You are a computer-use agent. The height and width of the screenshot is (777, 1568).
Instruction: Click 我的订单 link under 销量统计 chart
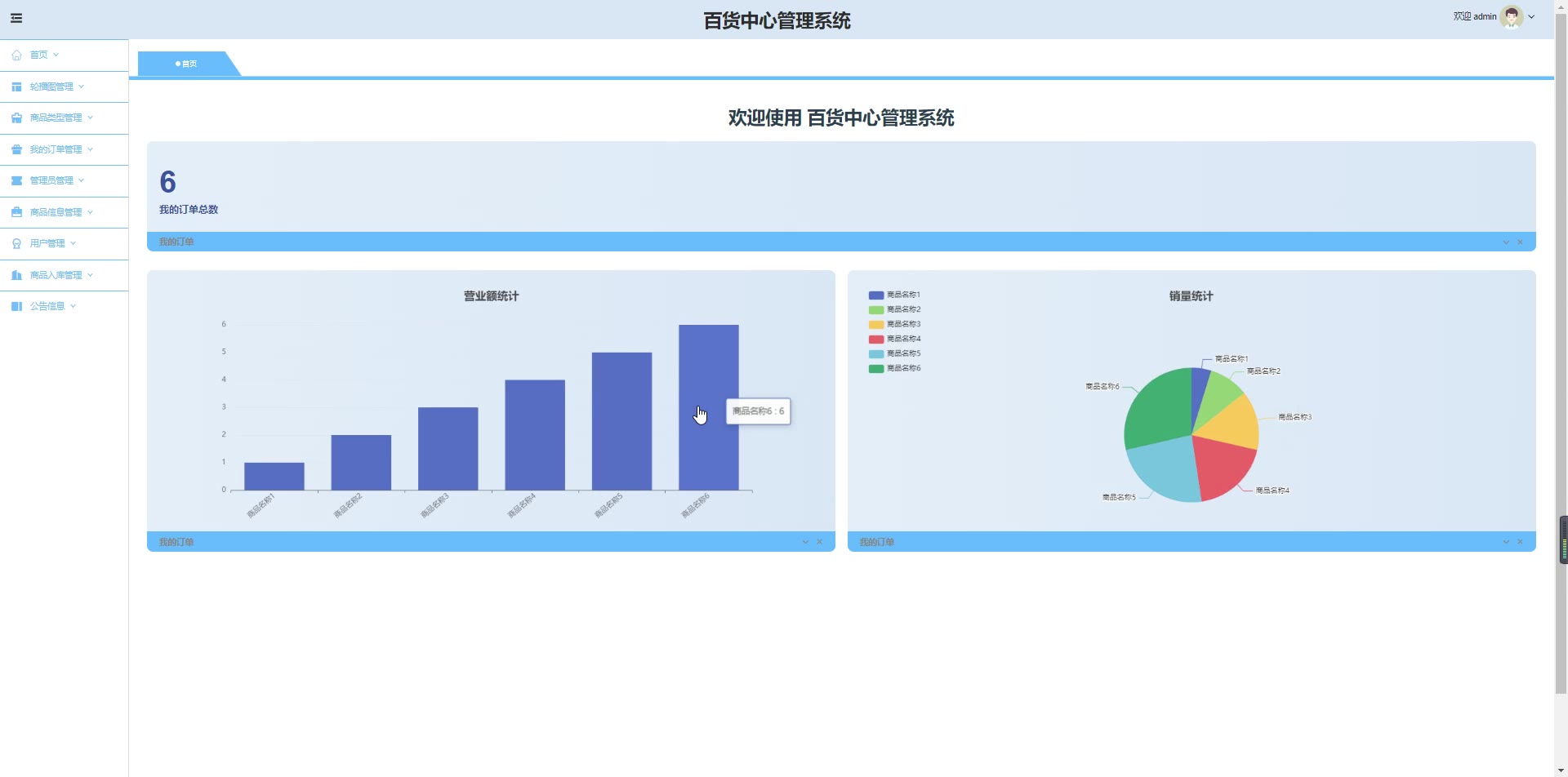click(877, 542)
